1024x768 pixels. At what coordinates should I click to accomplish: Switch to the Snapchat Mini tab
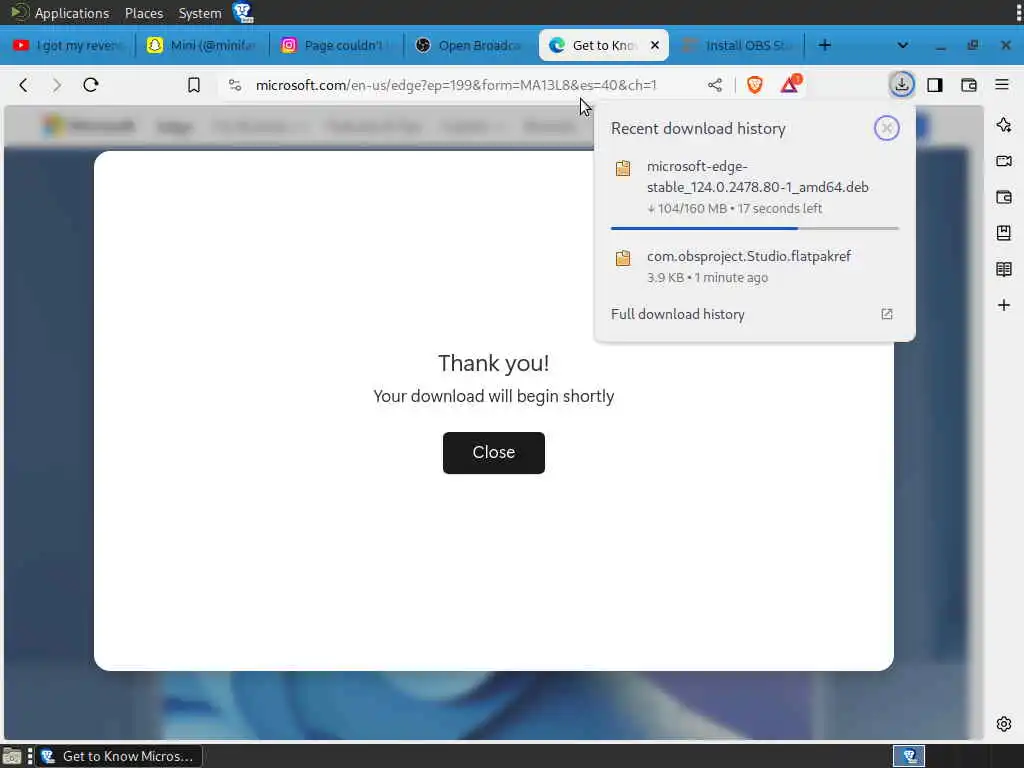[x=201, y=45]
